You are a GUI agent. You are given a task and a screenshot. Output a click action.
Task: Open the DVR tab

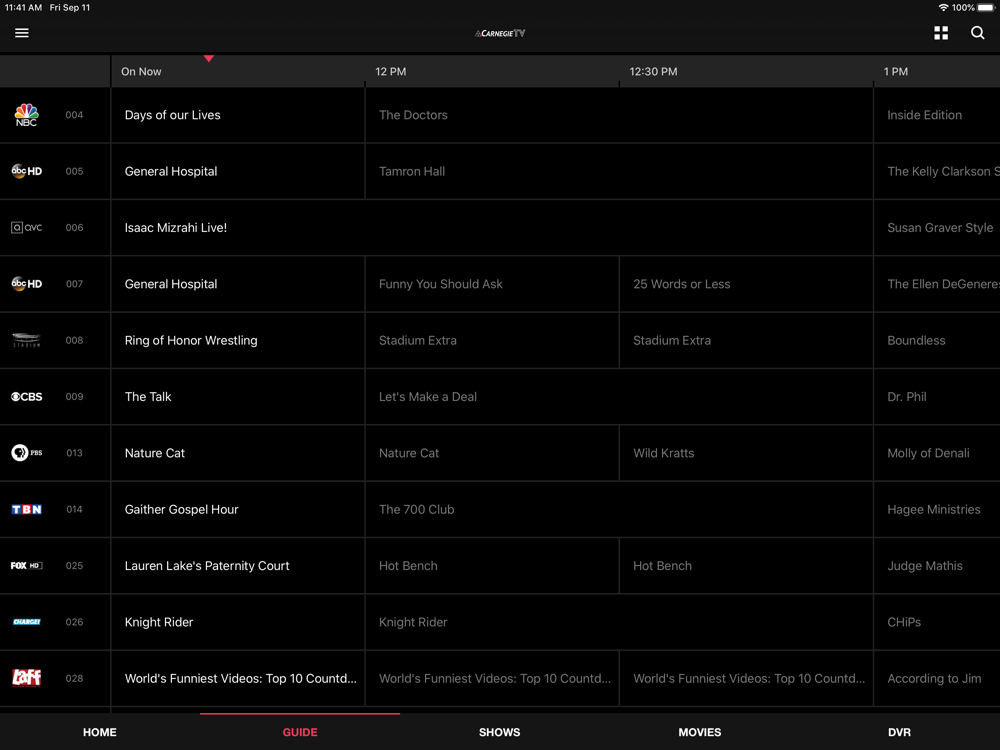pyautogui.click(x=899, y=732)
